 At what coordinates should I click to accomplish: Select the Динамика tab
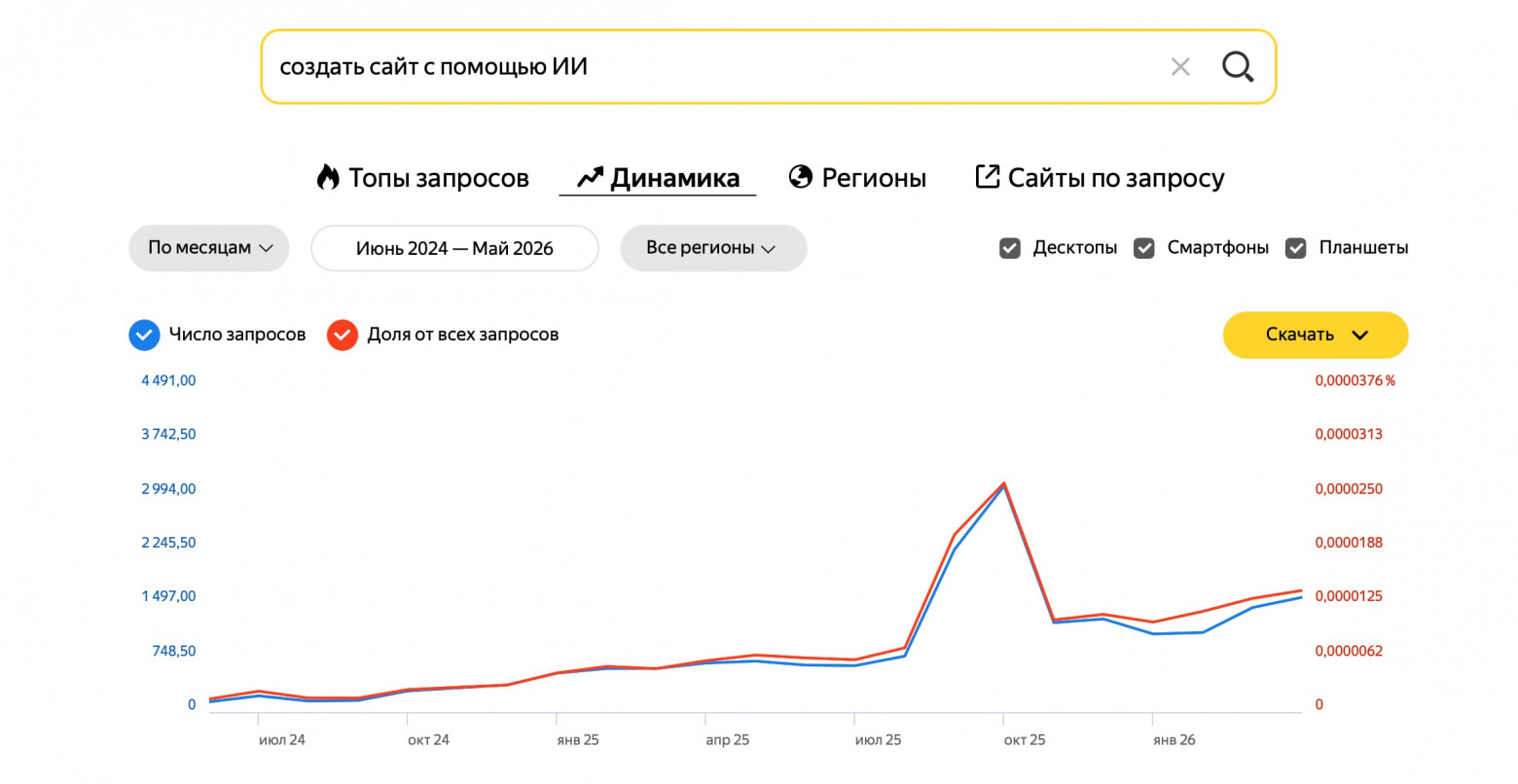point(658,178)
